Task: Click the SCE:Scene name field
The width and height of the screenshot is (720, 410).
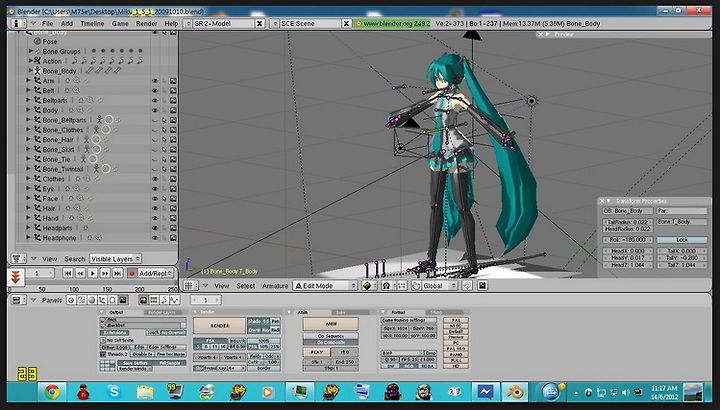Action: (311, 23)
